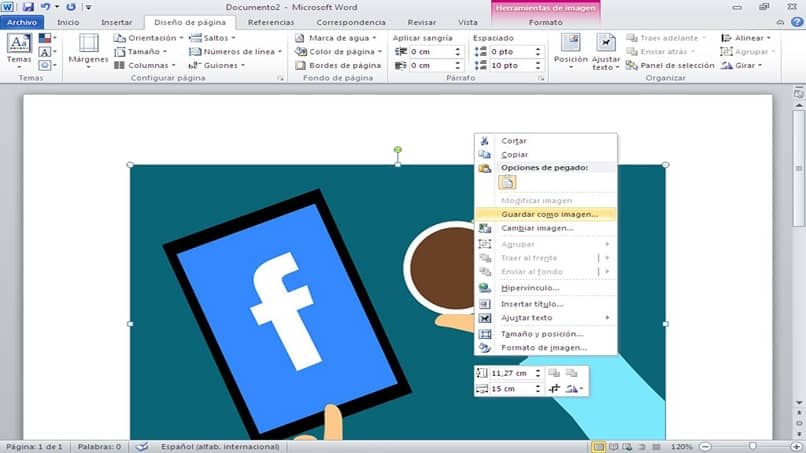Switch to the Inicio tab
Viewport: 806px width, 453px height.
pyautogui.click(x=68, y=22)
